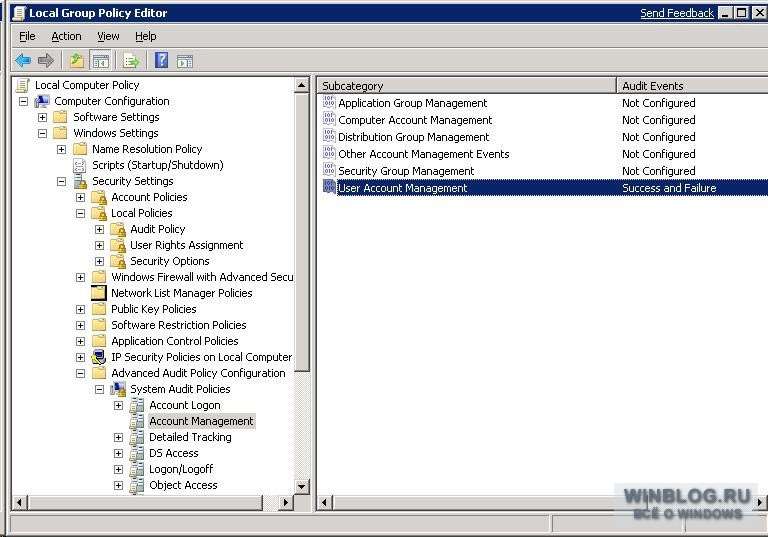Click the User Account Management row icon
The height and width of the screenshot is (537, 768).
click(x=329, y=188)
